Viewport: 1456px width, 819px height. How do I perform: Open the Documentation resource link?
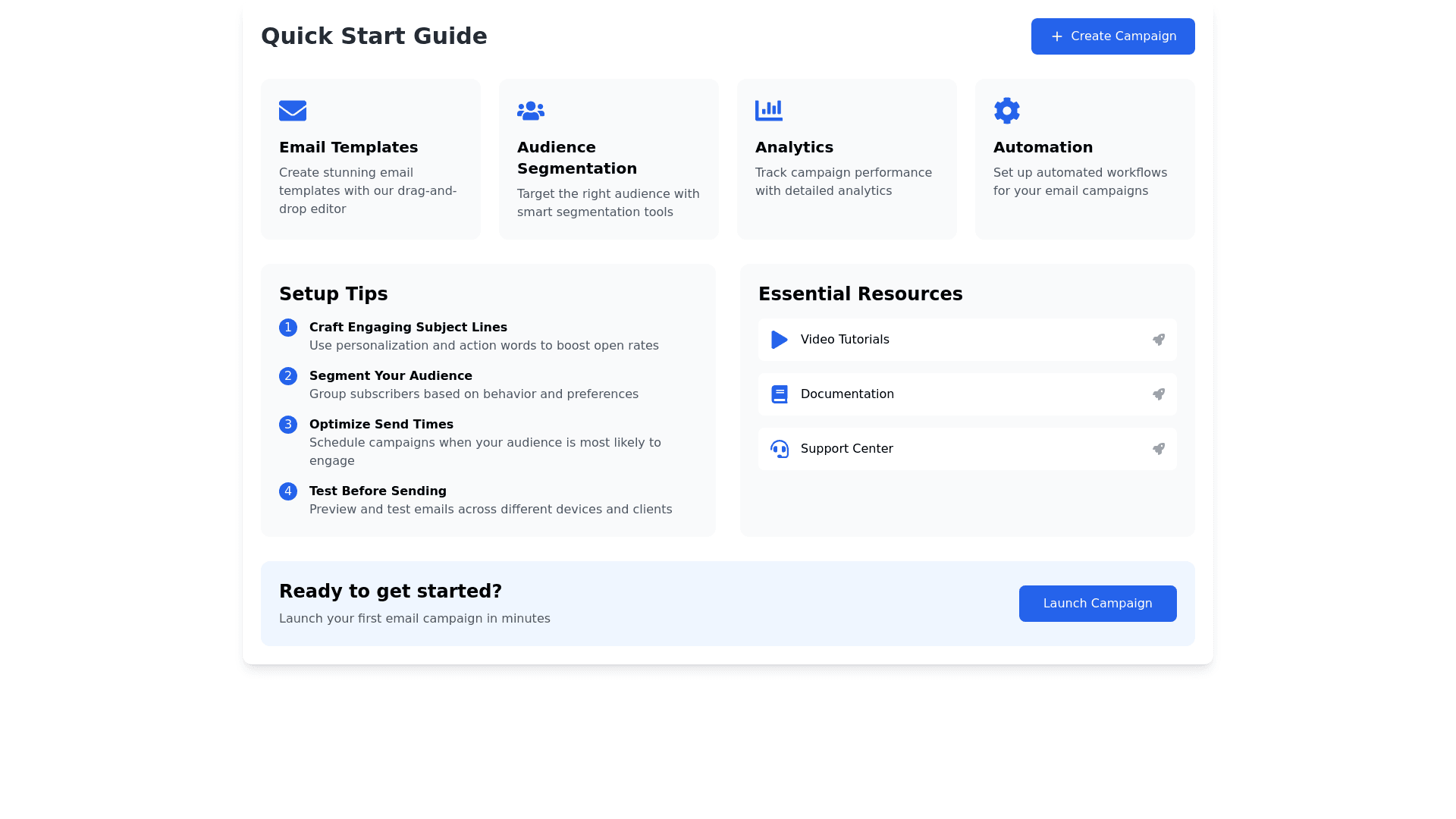coord(847,394)
